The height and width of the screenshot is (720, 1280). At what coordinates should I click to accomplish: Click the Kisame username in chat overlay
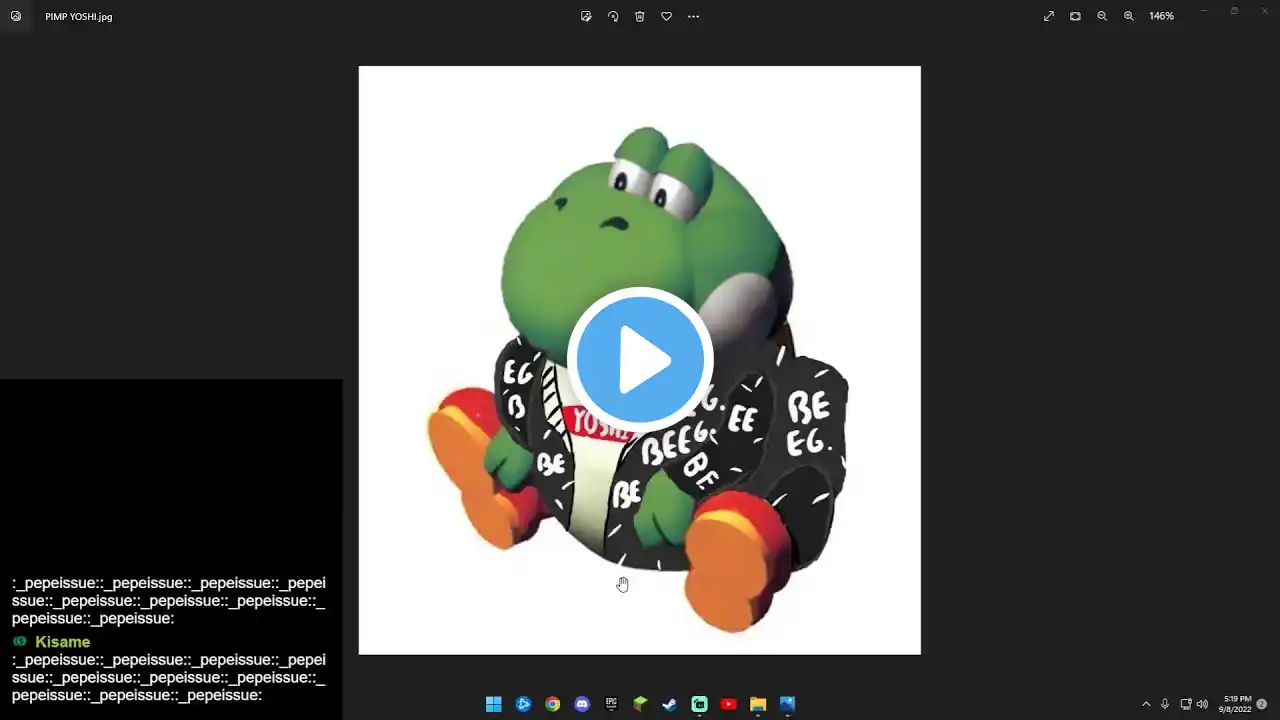click(62, 642)
